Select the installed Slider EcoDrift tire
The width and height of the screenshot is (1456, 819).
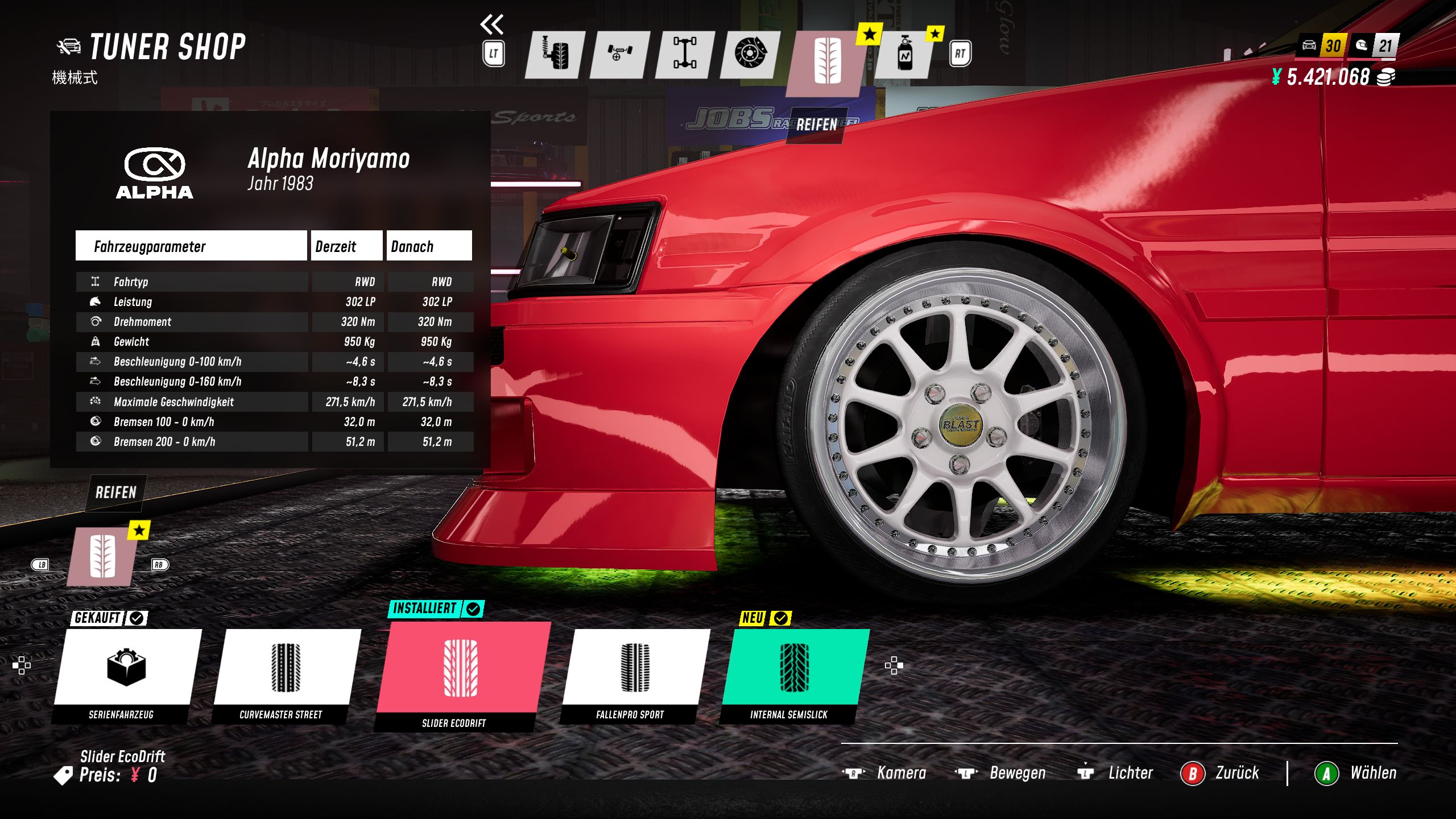click(x=461, y=668)
